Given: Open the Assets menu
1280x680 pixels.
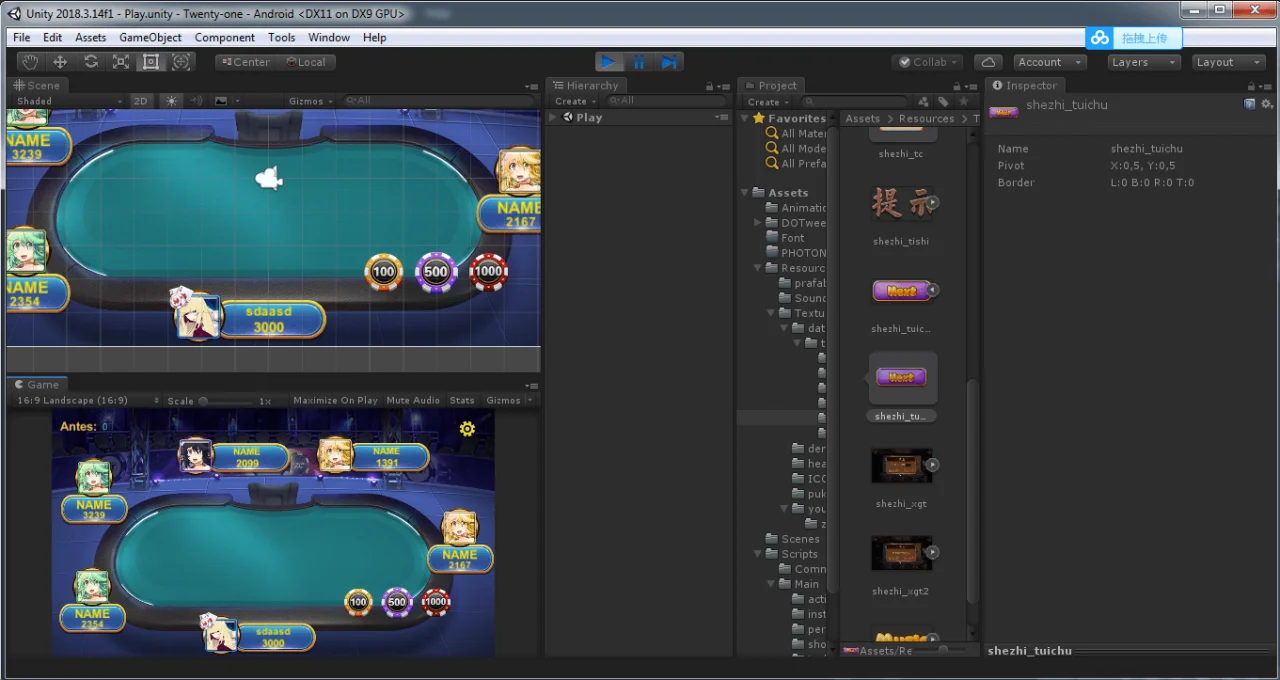Looking at the screenshot, I should [x=90, y=37].
